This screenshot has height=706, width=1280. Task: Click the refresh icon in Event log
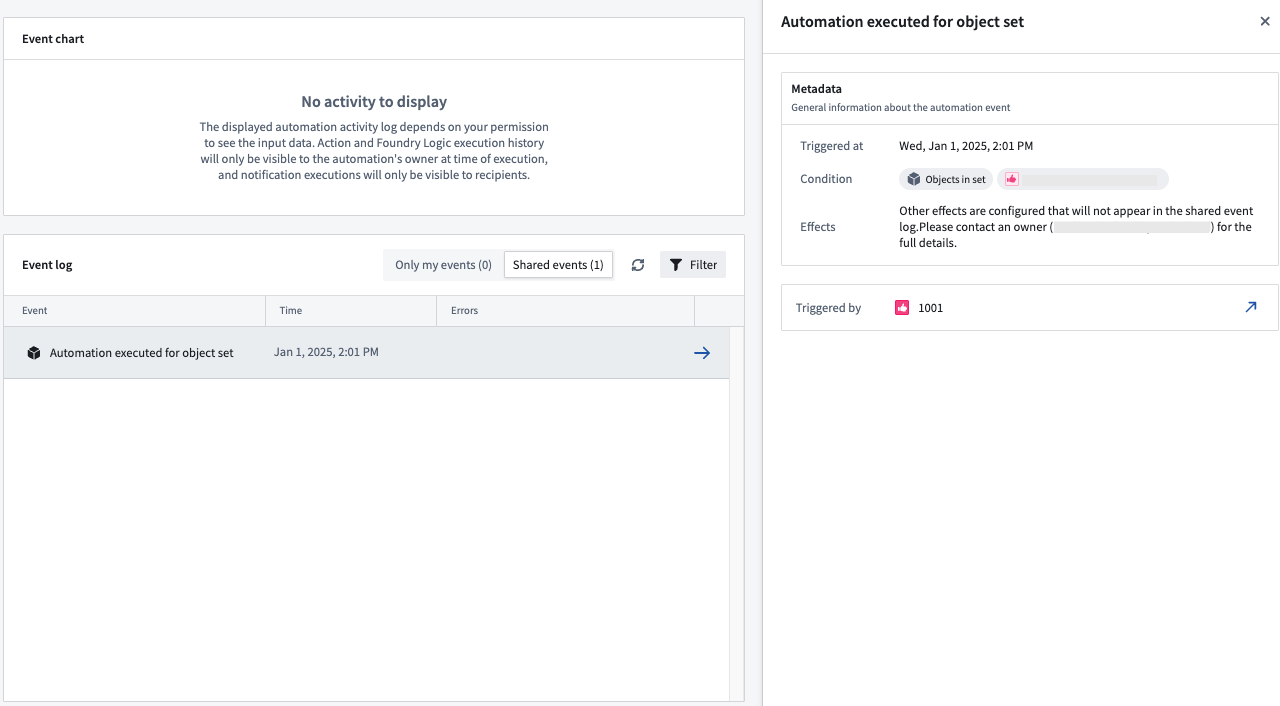tap(638, 265)
